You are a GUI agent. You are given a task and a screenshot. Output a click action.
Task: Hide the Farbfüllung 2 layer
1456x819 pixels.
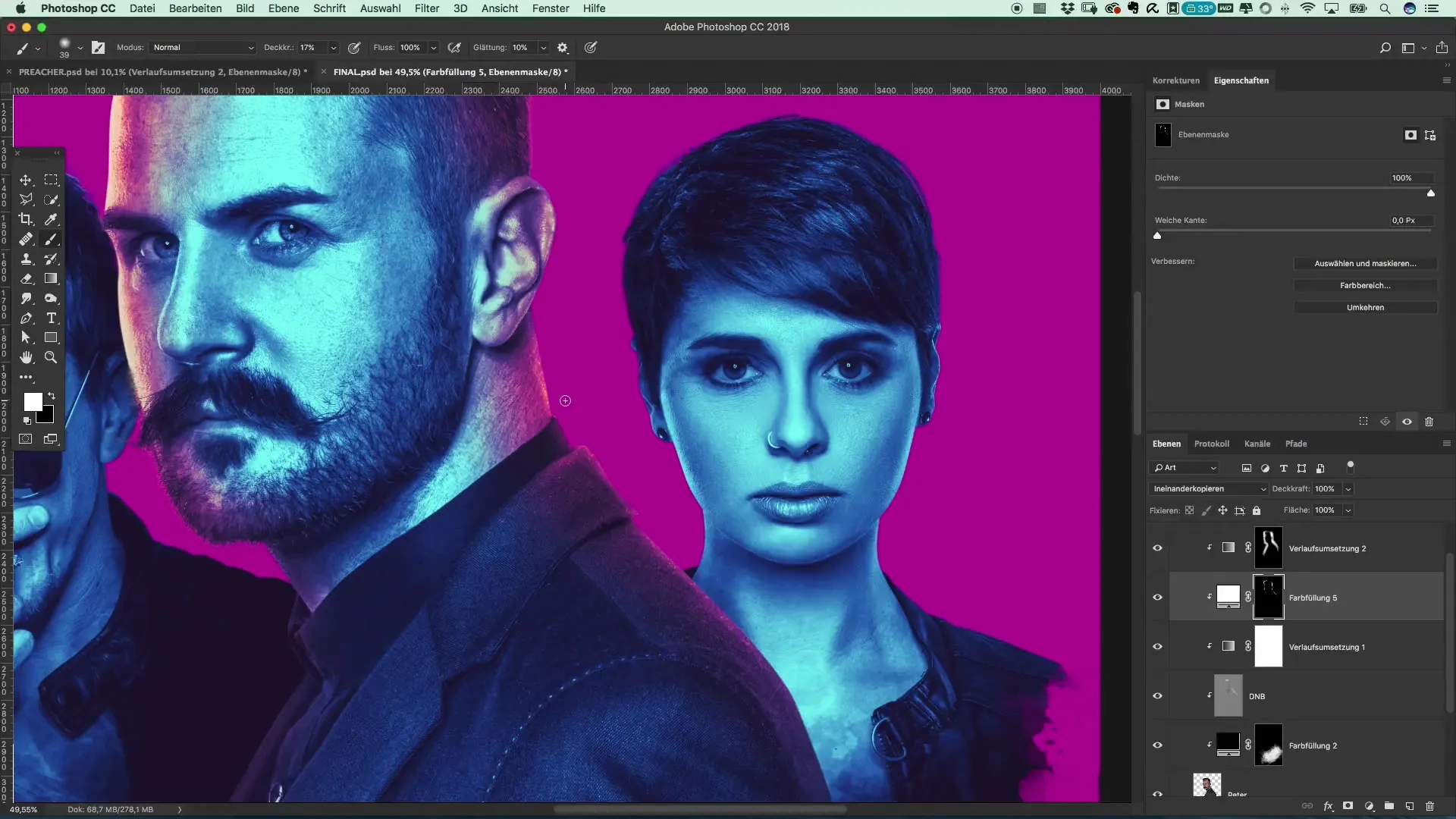pyautogui.click(x=1157, y=745)
